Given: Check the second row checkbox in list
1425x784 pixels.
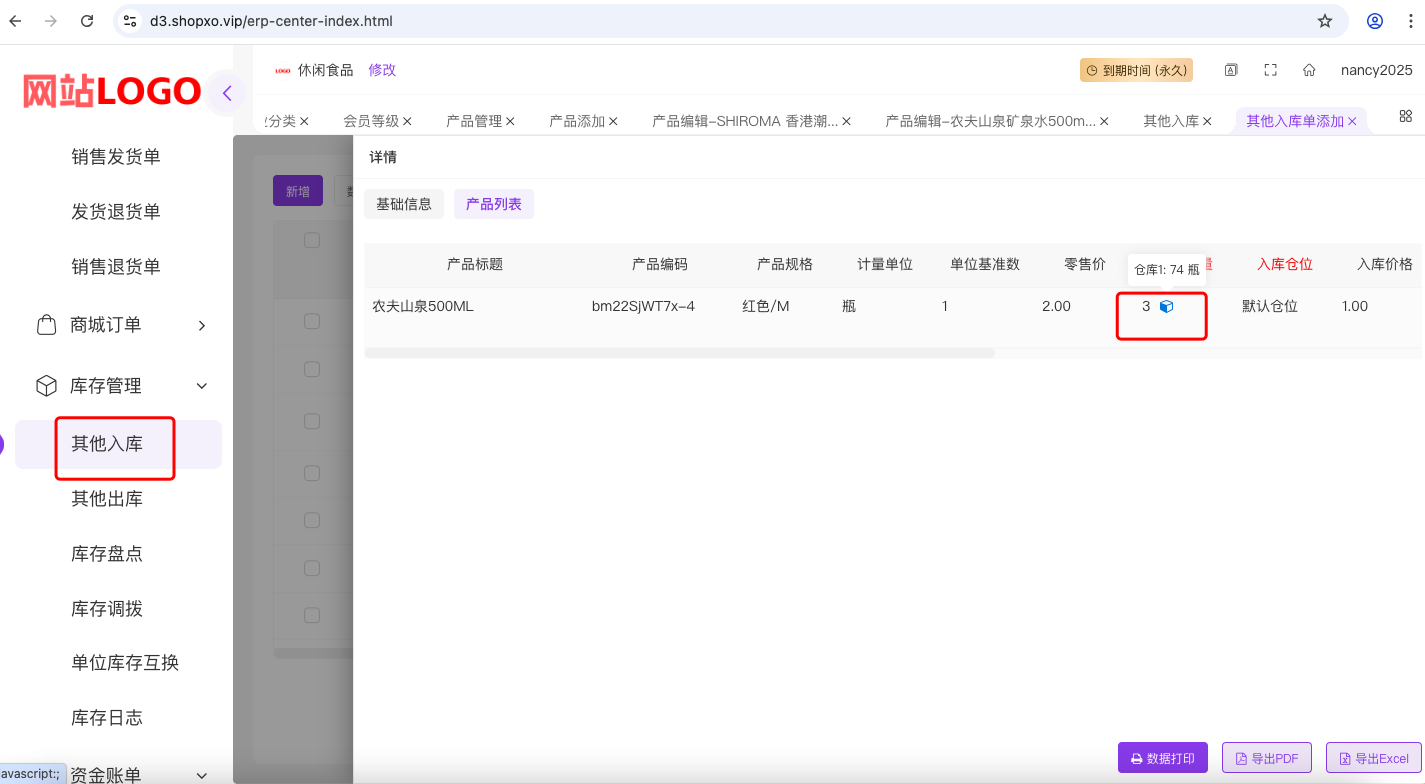Looking at the screenshot, I should click(x=312, y=369).
